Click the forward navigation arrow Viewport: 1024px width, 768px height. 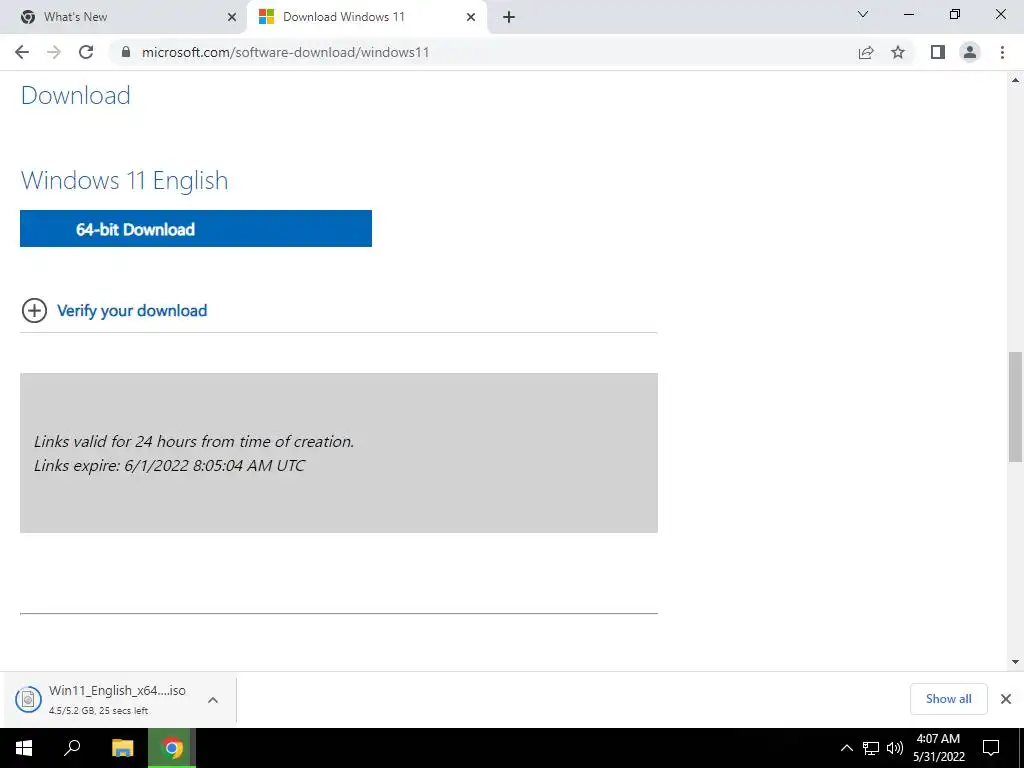tap(54, 52)
